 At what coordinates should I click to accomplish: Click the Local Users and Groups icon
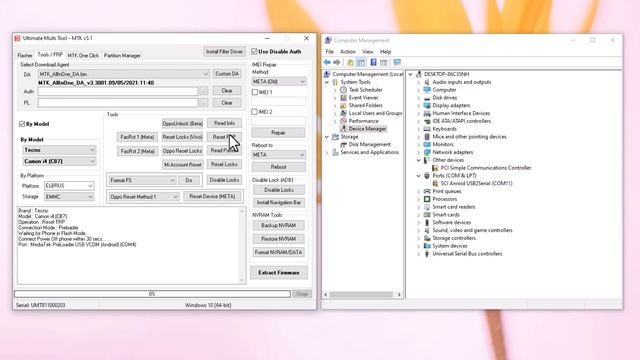click(x=343, y=113)
